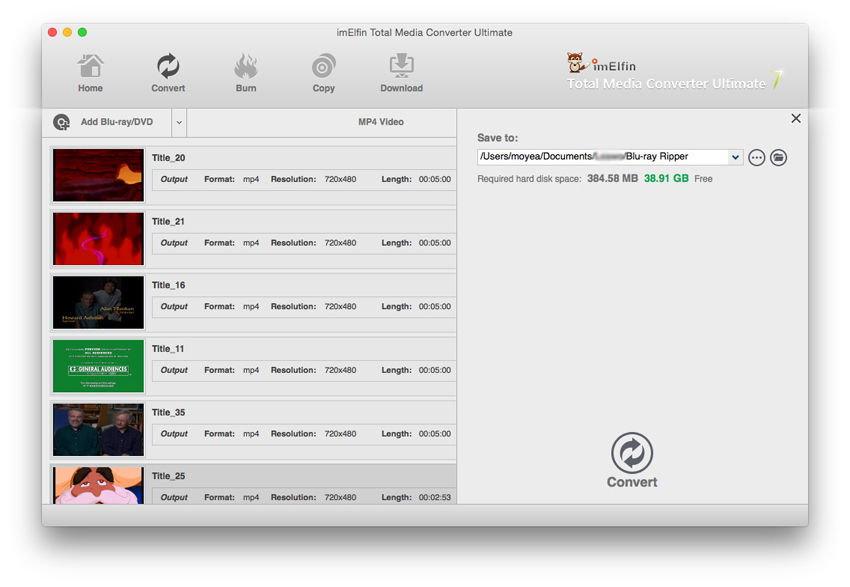850x587 pixels.
Task: Click the macOS green zoom window button
Action: pyautogui.click(x=82, y=33)
